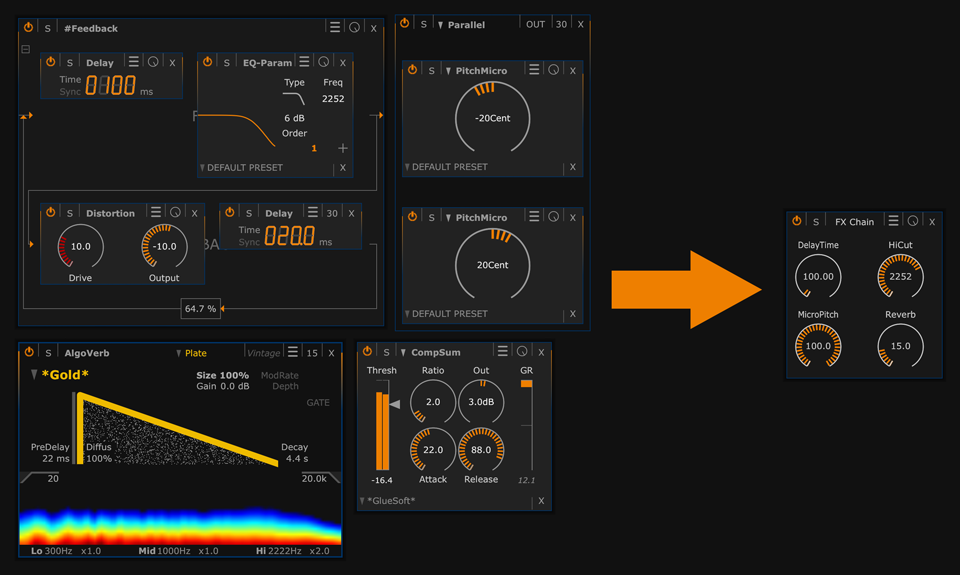Select EQ band number 1

coord(314,148)
